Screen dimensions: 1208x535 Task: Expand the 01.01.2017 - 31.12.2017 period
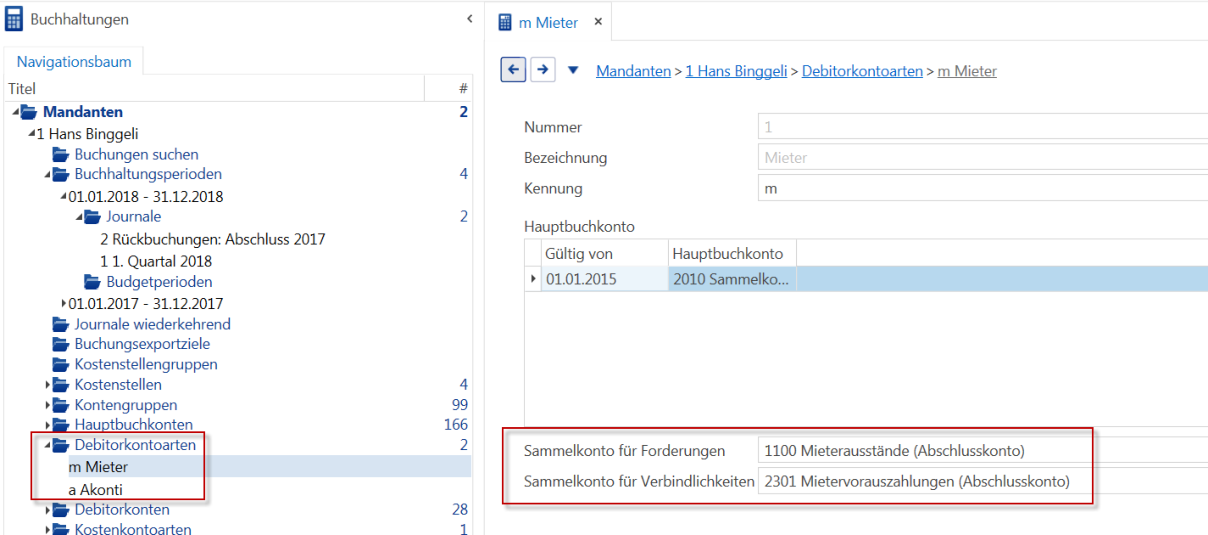tap(64, 303)
